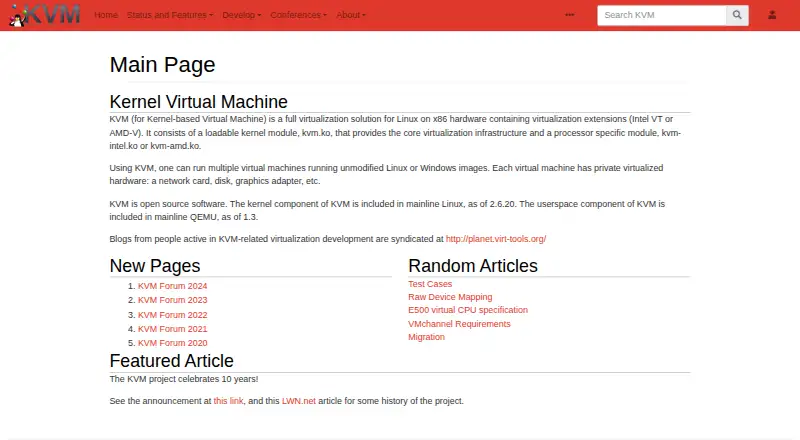This screenshot has height=440, width=800.
Task: Open the KVM Forum 2022 page
Action: [x=172, y=315]
